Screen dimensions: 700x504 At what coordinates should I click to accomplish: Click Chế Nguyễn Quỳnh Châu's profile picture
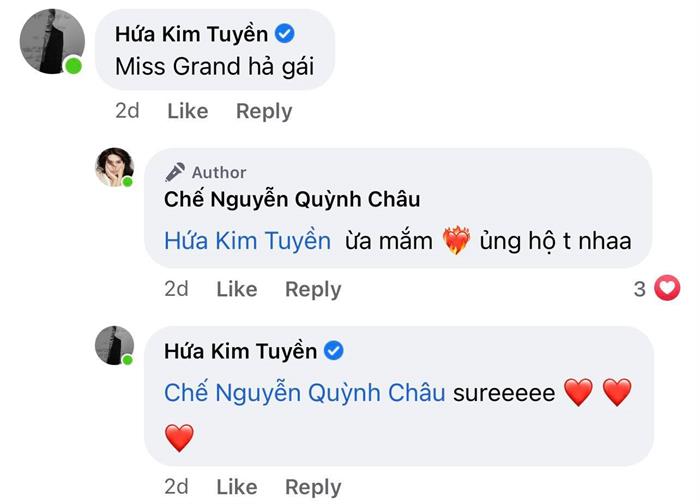tap(114, 166)
